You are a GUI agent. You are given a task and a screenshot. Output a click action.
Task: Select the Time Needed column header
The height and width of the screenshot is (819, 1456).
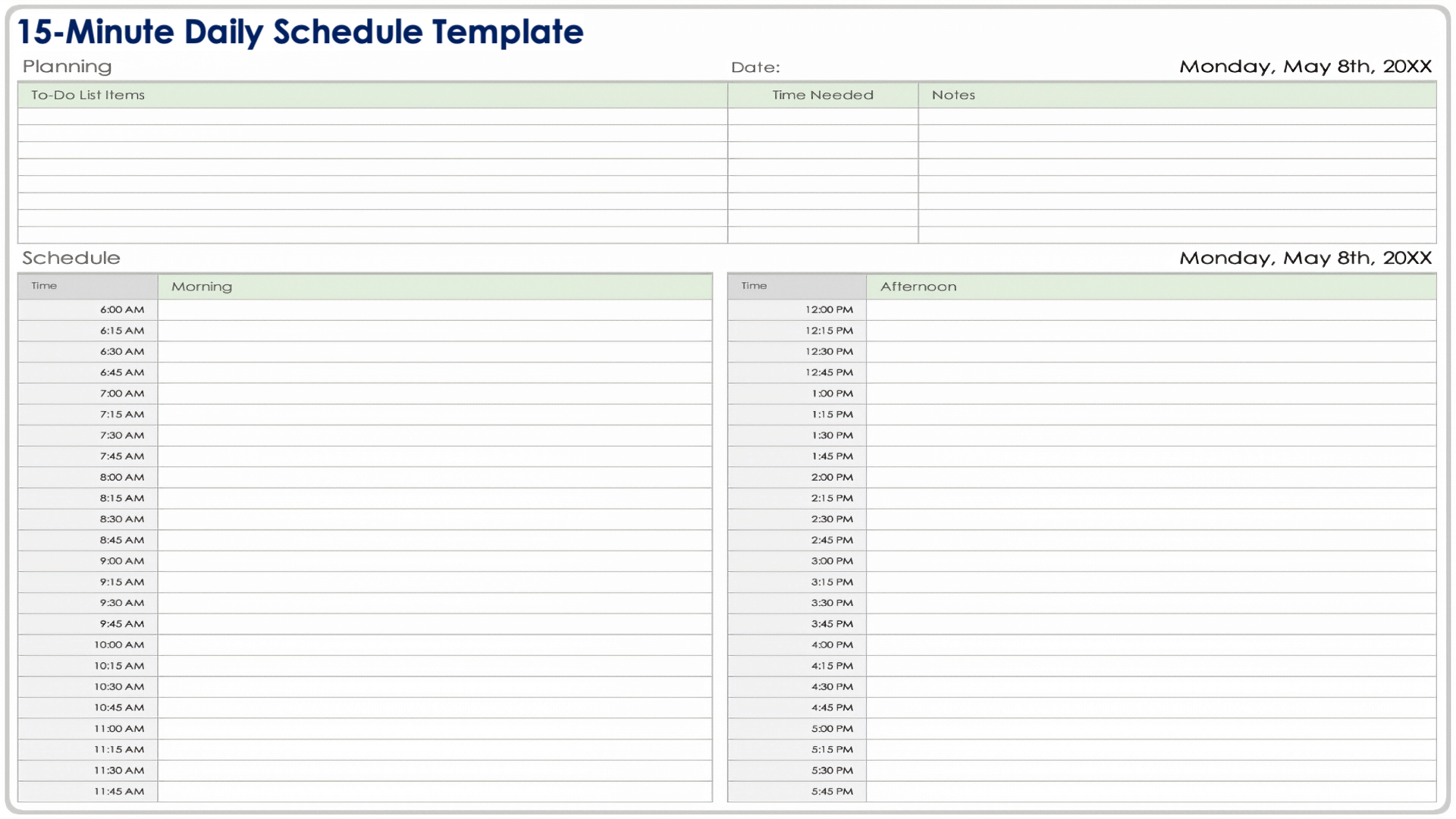point(823,95)
